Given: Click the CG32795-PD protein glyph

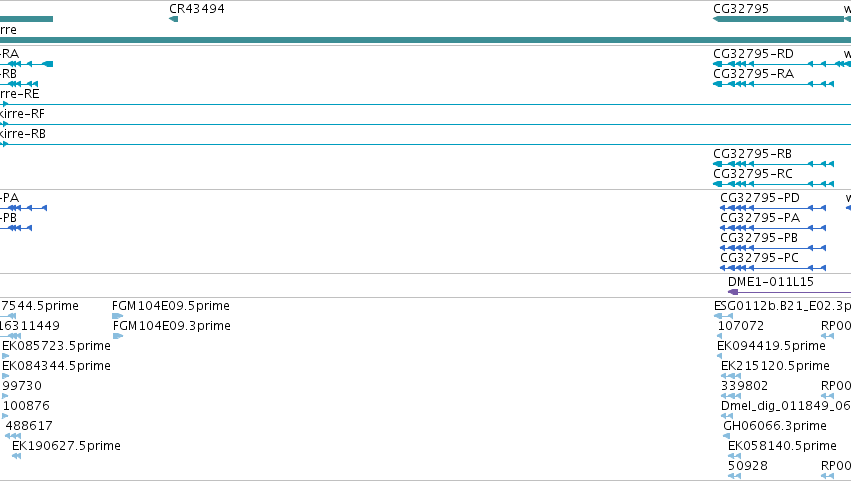Looking at the screenshot, I should (x=773, y=208).
